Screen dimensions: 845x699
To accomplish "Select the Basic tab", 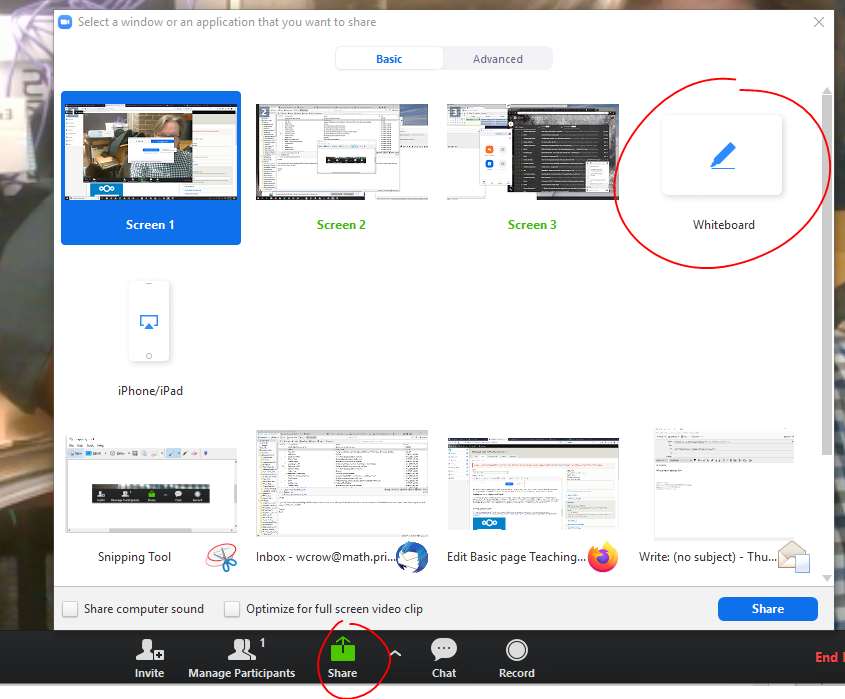I will [x=389, y=59].
